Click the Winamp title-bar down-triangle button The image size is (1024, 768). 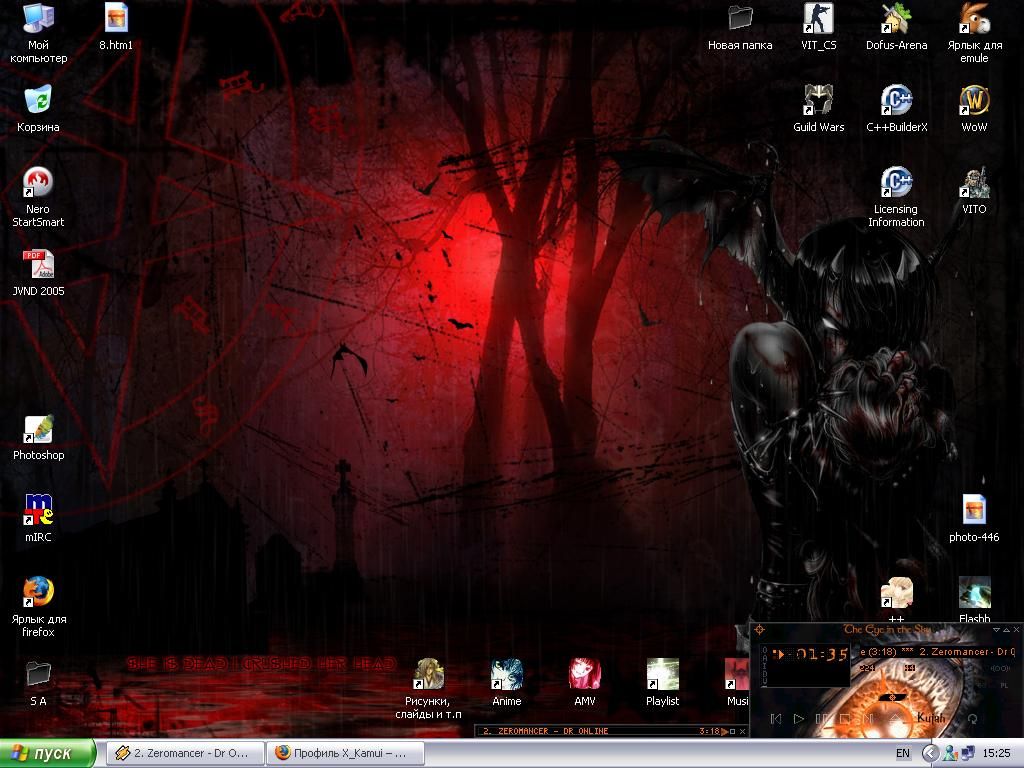click(x=997, y=630)
